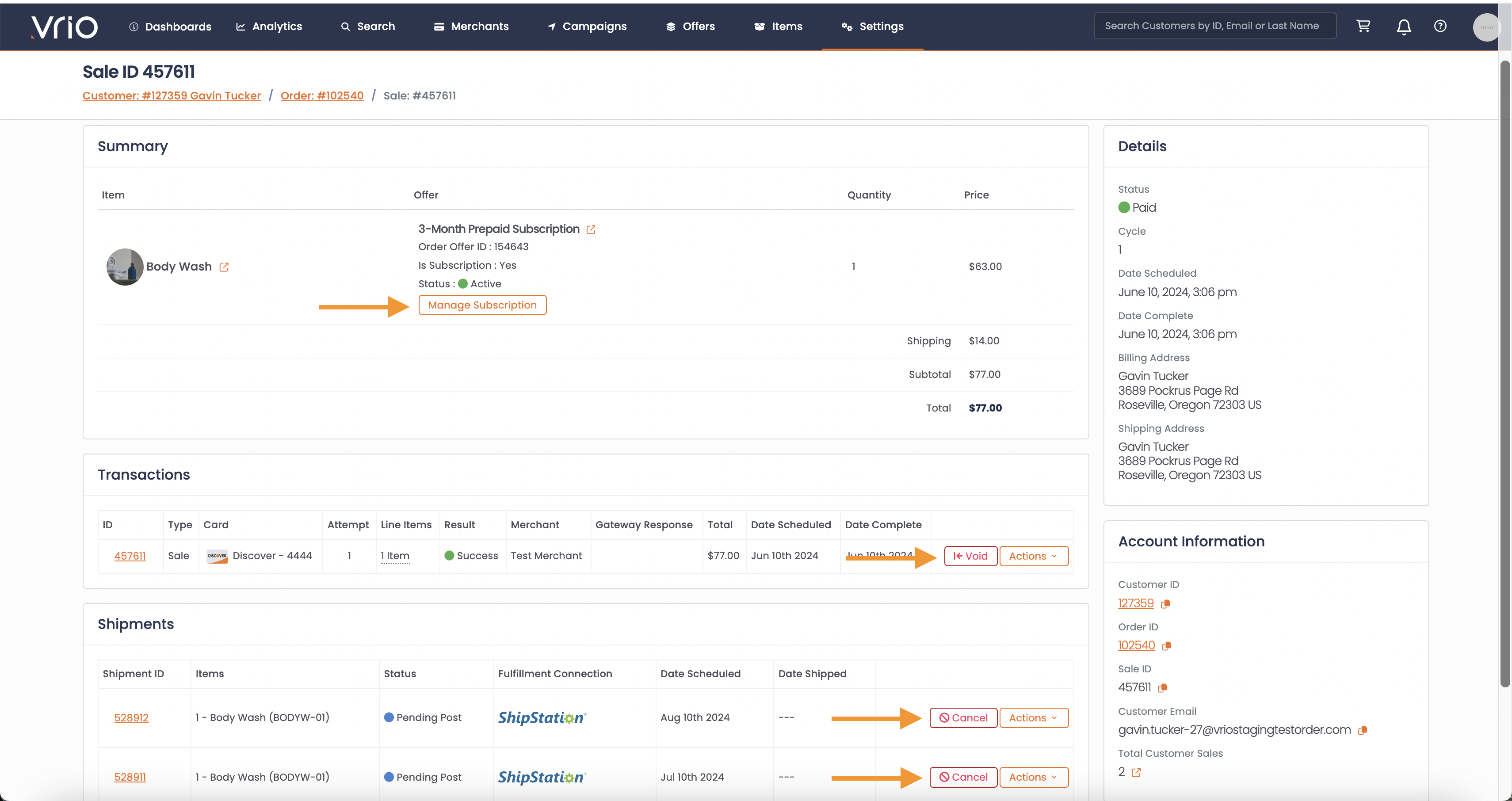Select the $63.00 price cell
1512x801 pixels.
(985, 267)
